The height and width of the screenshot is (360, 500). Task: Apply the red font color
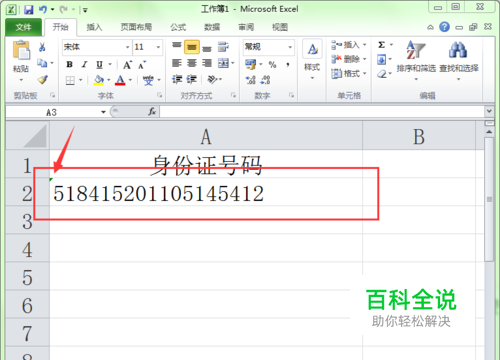coord(120,80)
